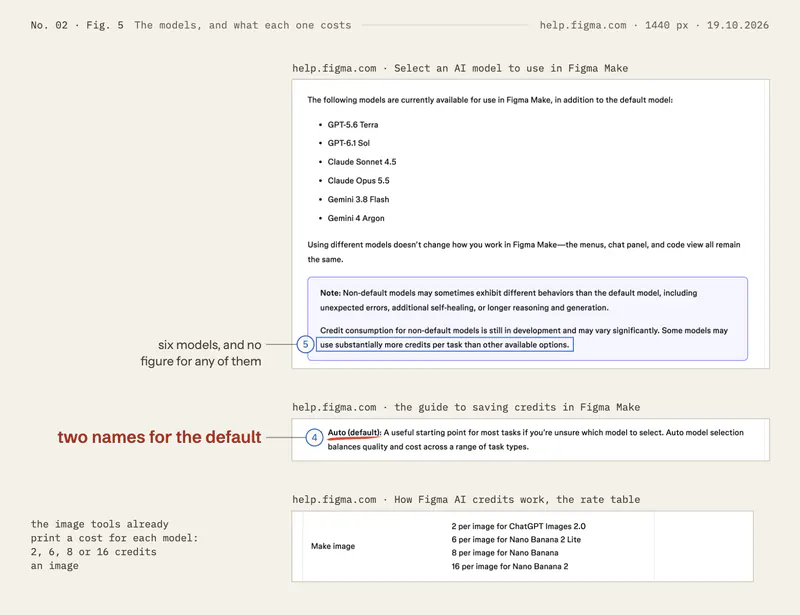
Task: Click the "Make image" table cell
Action: (x=333, y=546)
